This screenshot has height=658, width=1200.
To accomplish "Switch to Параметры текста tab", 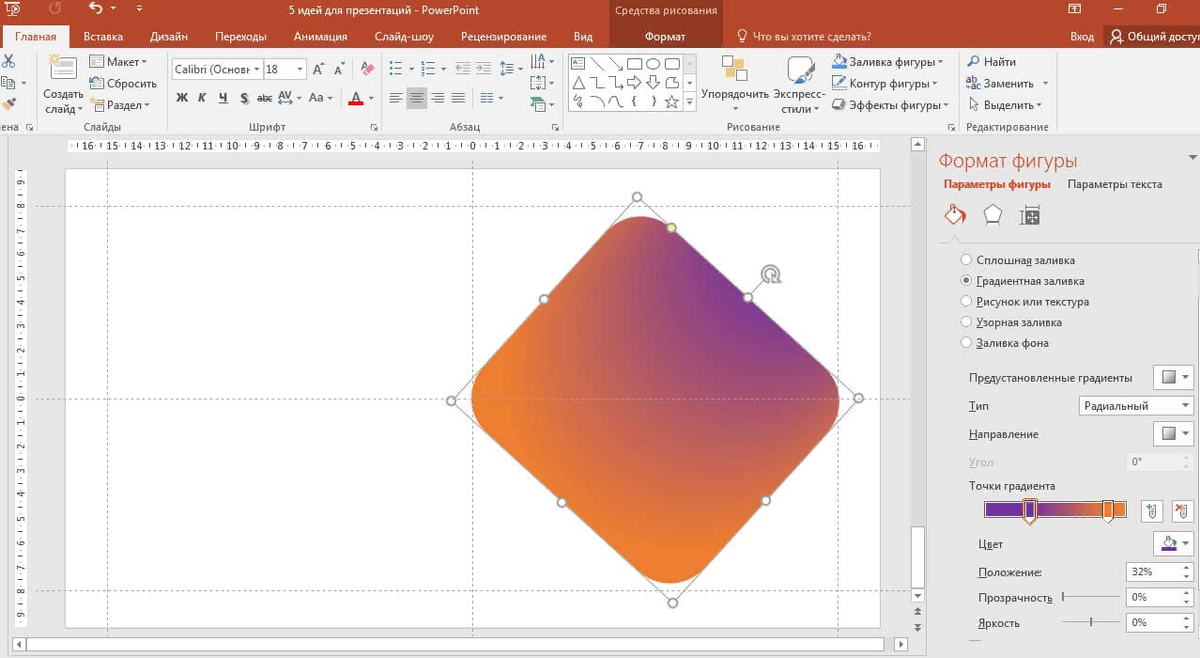I will [1114, 184].
